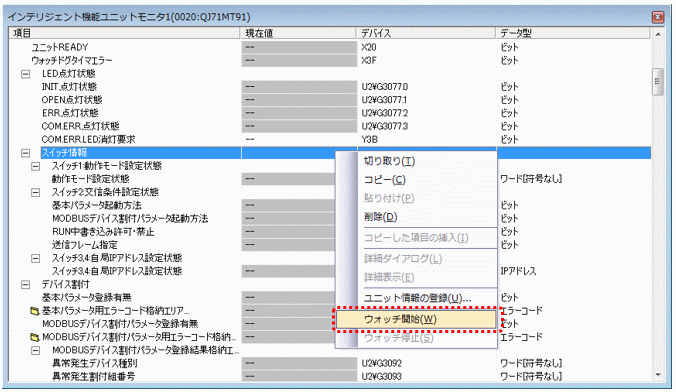Select the INIT.点灯状態 row
This screenshot has width=676, height=392.
tap(69, 87)
